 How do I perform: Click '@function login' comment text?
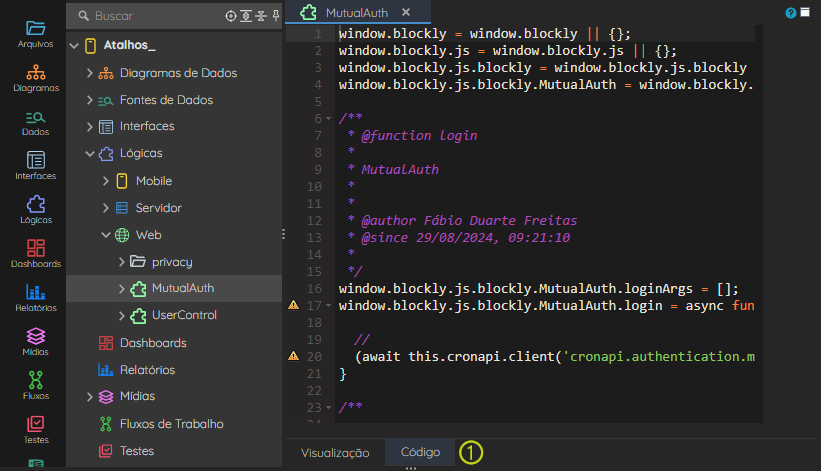pos(419,136)
